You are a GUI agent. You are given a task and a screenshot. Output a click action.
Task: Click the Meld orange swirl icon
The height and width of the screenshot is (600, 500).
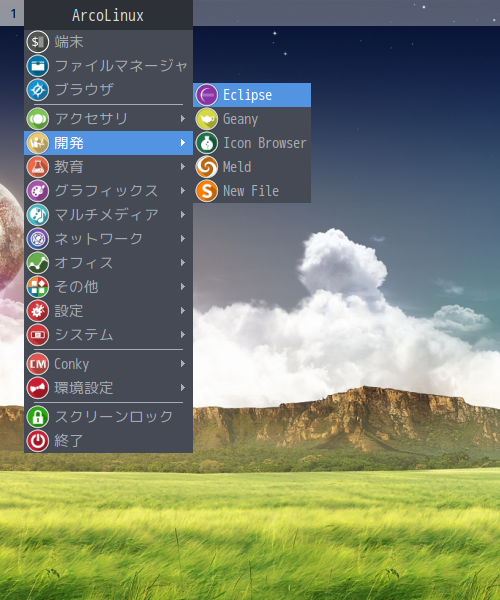coord(207,167)
